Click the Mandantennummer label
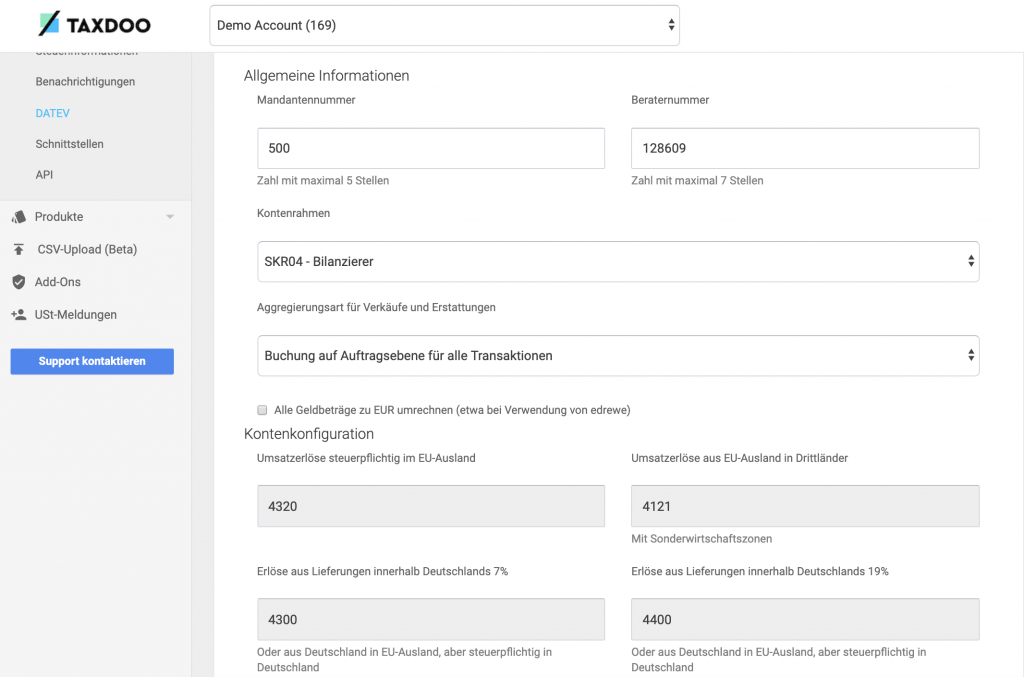Image resolution: width=1024 pixels, height=677 pixels. [306, 100]
